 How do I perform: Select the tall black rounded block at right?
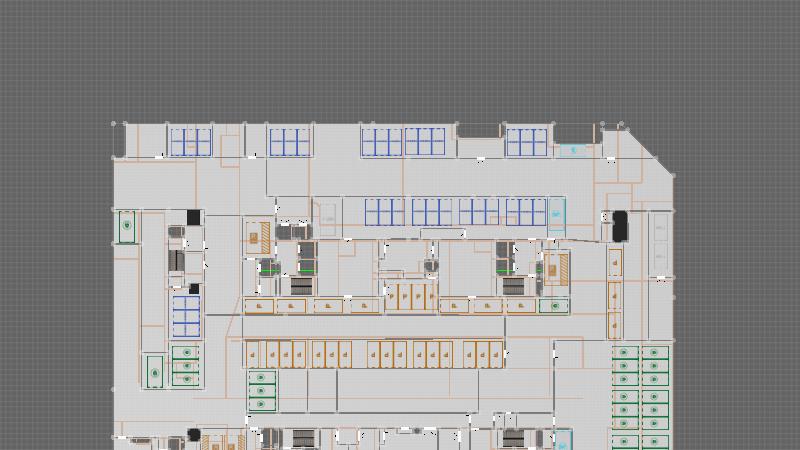coord(619,226)
